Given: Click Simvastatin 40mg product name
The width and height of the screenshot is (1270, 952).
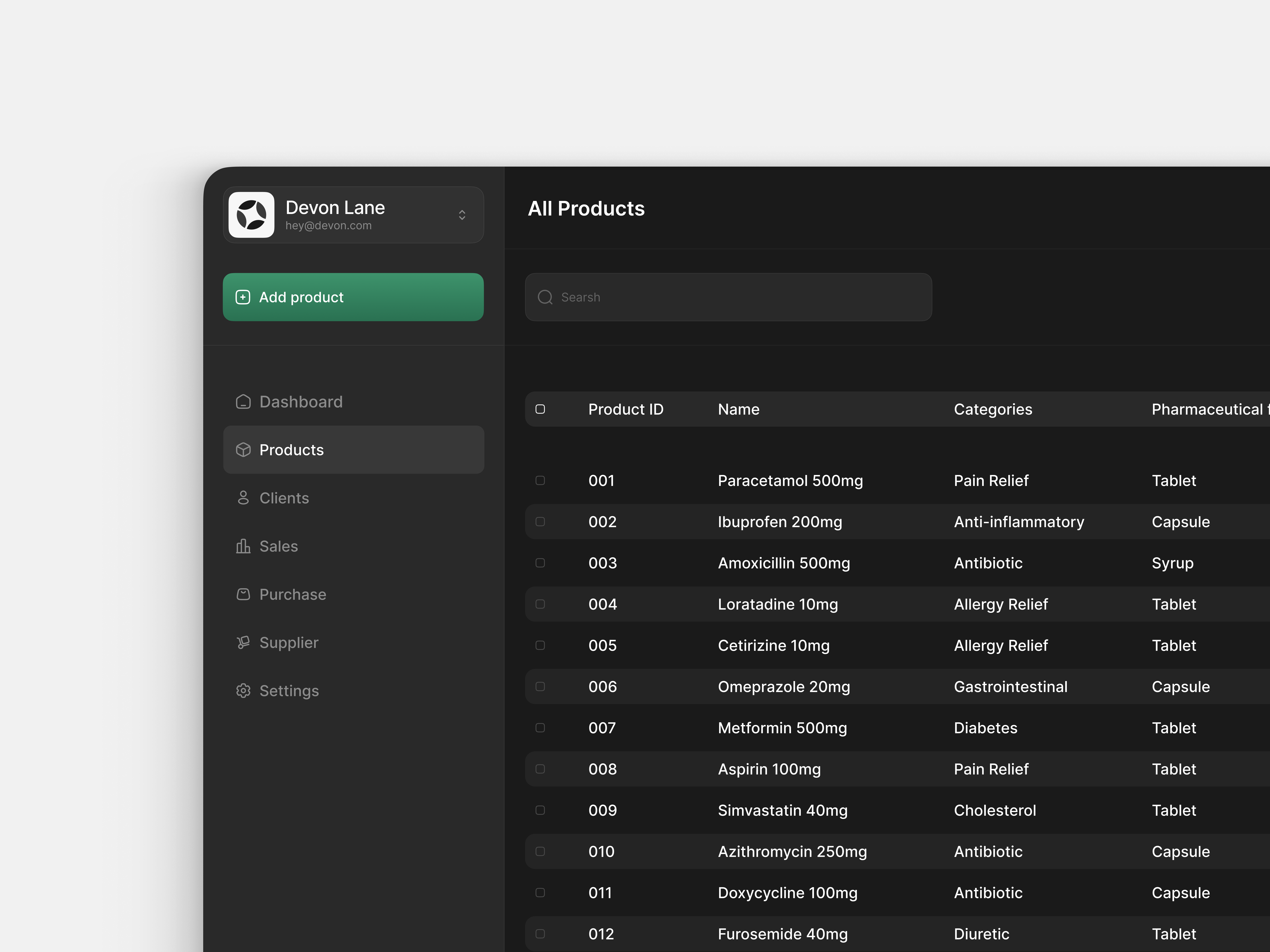Looking at the screenshot, I should (x=783, y=811).
